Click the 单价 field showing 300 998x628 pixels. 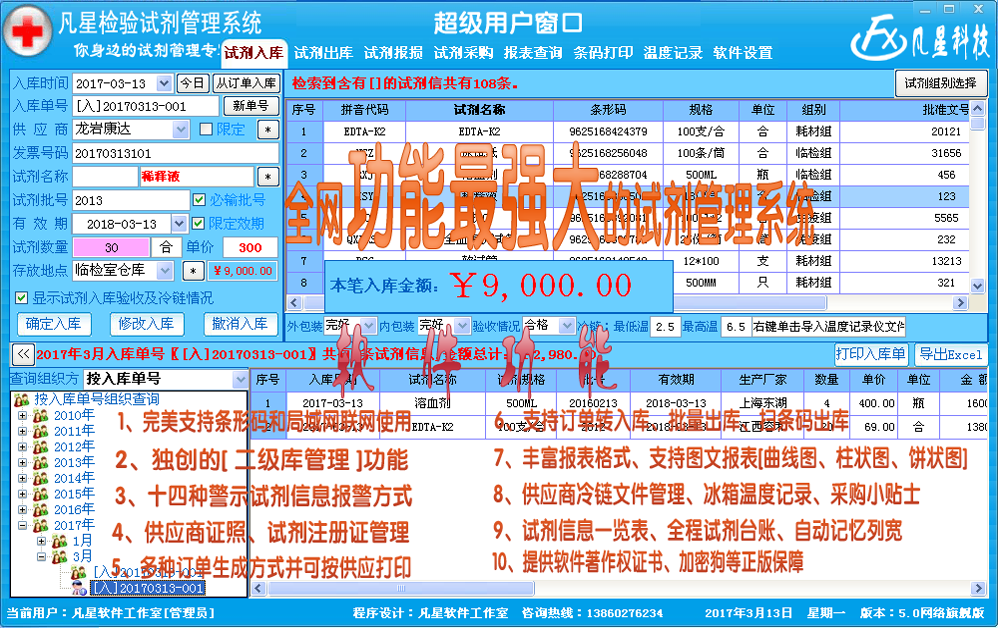coord(250,248)
